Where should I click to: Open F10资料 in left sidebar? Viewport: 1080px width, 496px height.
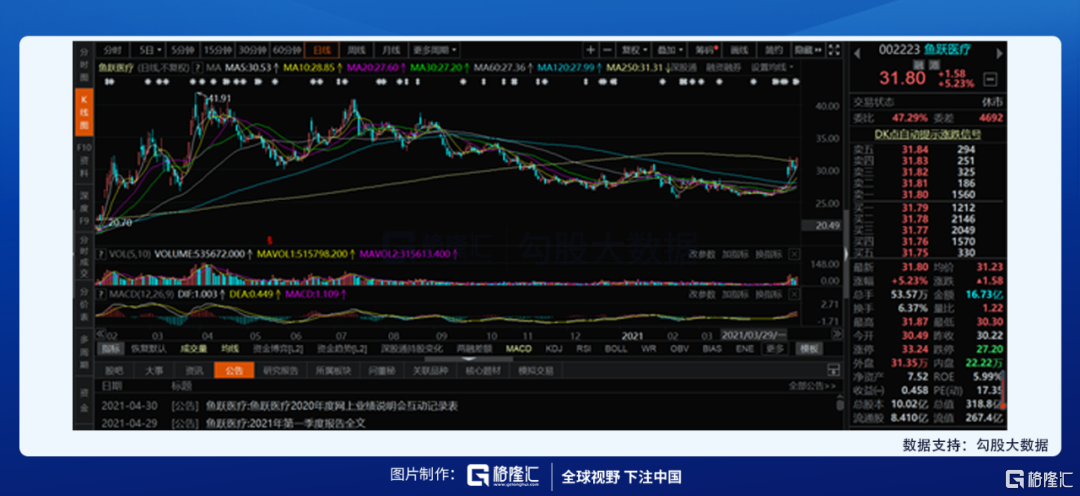click(x=83, y=161)
